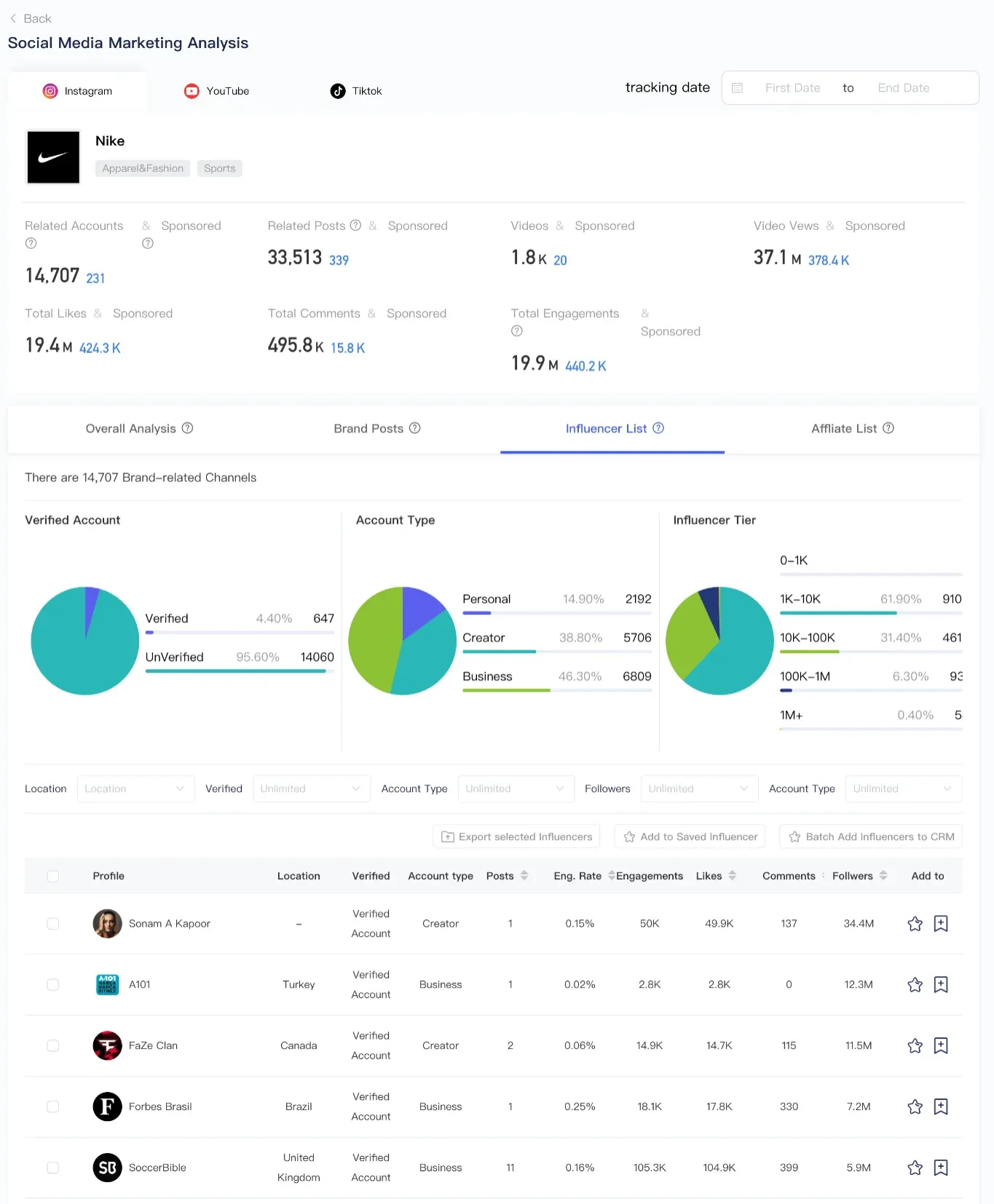Click Add to Saved Influencer button
This screenshot has width=994, height=1204.
pos(690,837)
